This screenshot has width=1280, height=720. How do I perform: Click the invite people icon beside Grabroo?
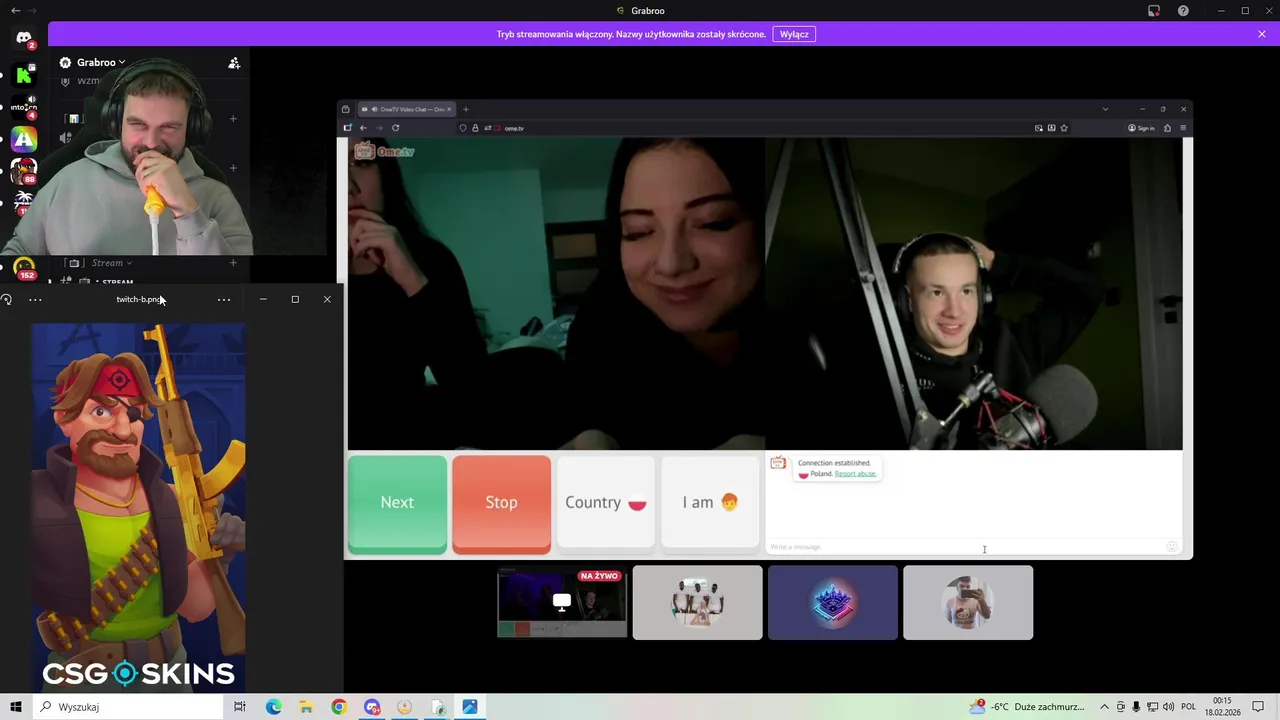point(234,63)
